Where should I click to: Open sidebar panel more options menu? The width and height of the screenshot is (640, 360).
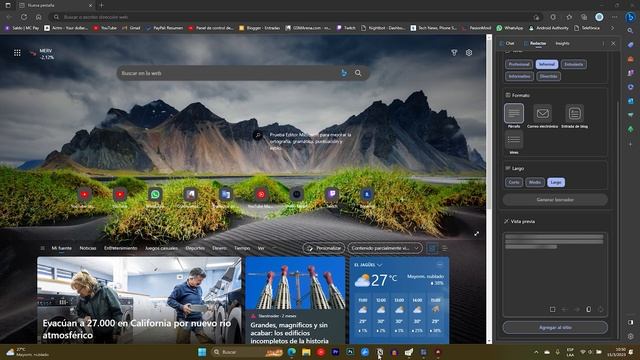pos(603,43)
